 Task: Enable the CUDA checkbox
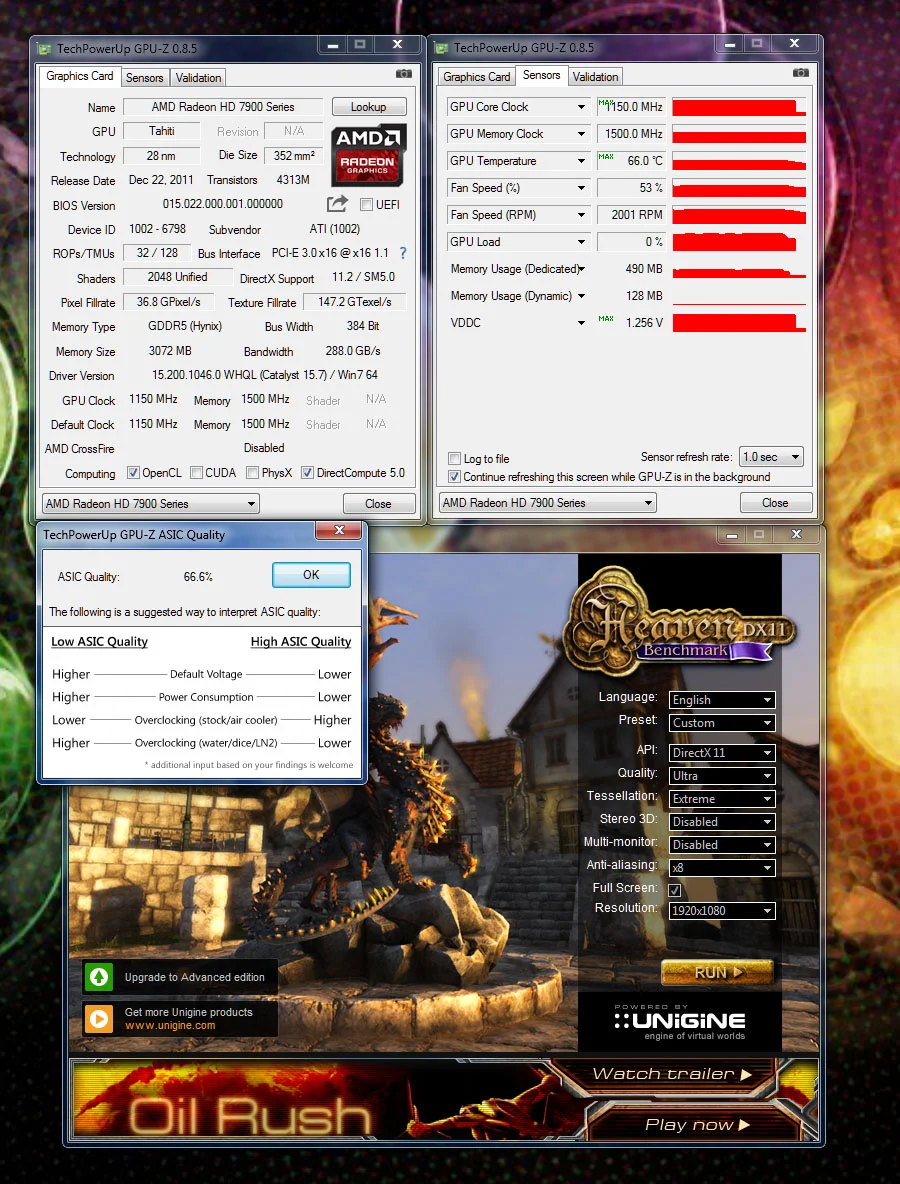click(196, 473)
